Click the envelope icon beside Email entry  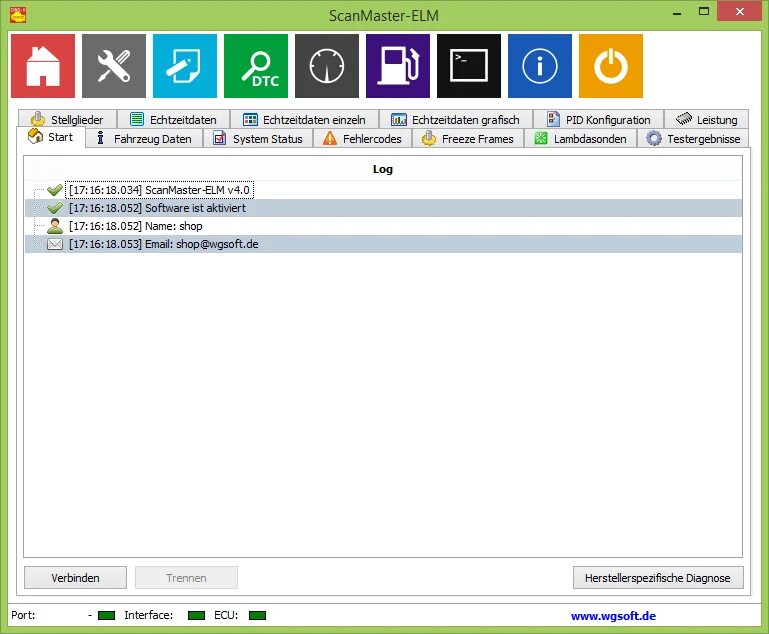tap(55, 244)
